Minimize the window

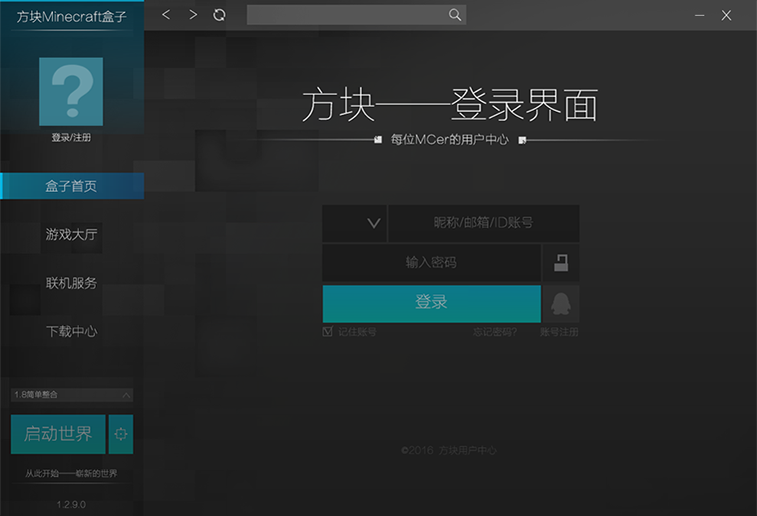coord(700,15)
